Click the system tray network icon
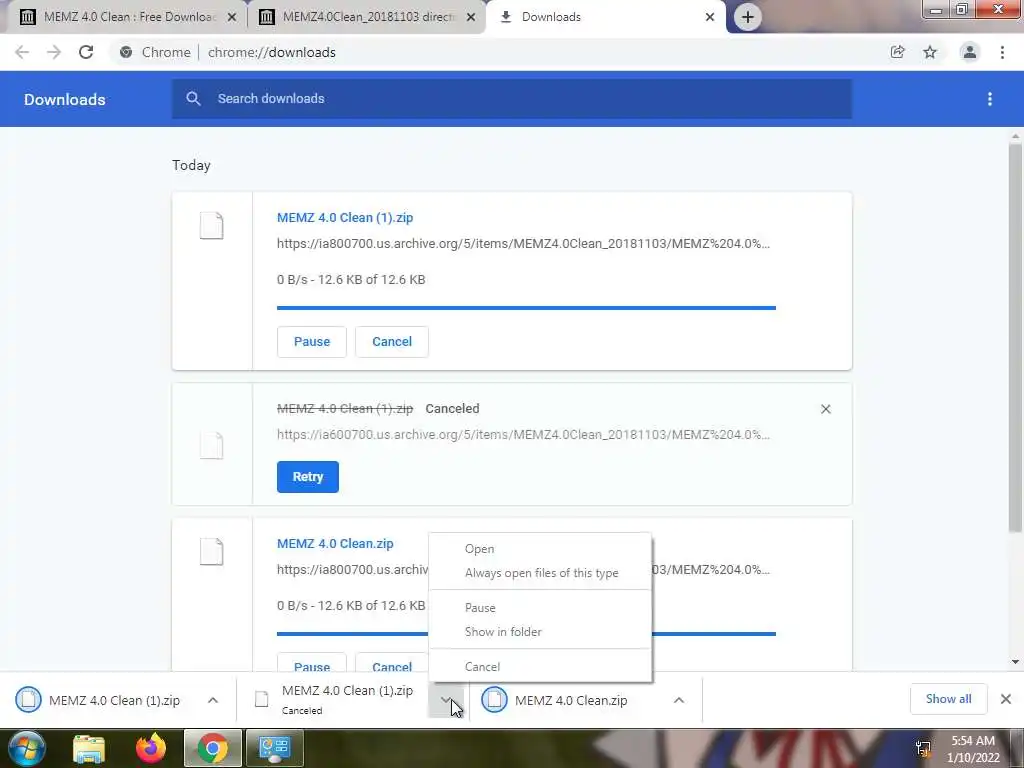The height and width of the screenshot is (768, 1024). coord(923,748)
